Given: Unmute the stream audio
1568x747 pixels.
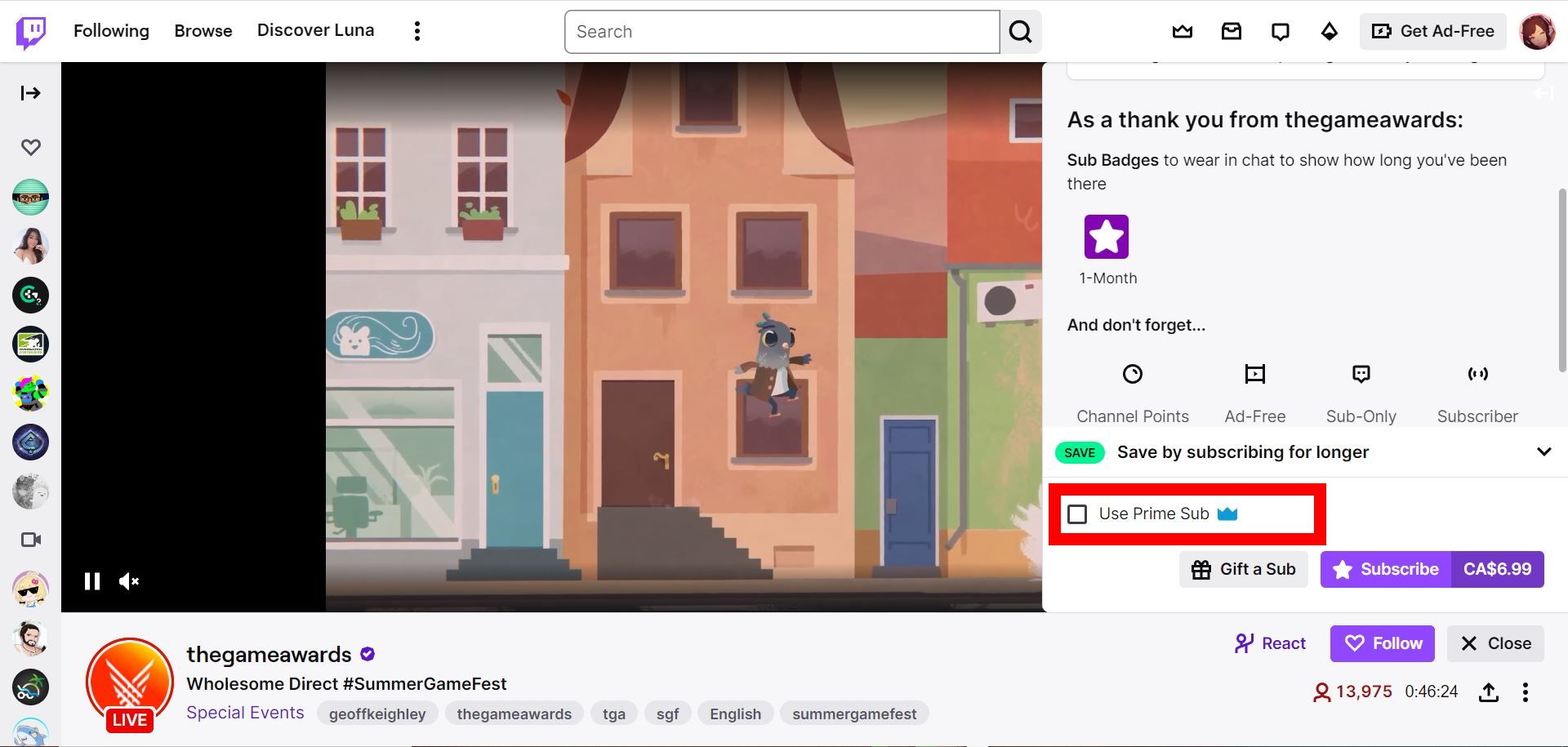Looking at the screenshot, I should tap(128, 581).
